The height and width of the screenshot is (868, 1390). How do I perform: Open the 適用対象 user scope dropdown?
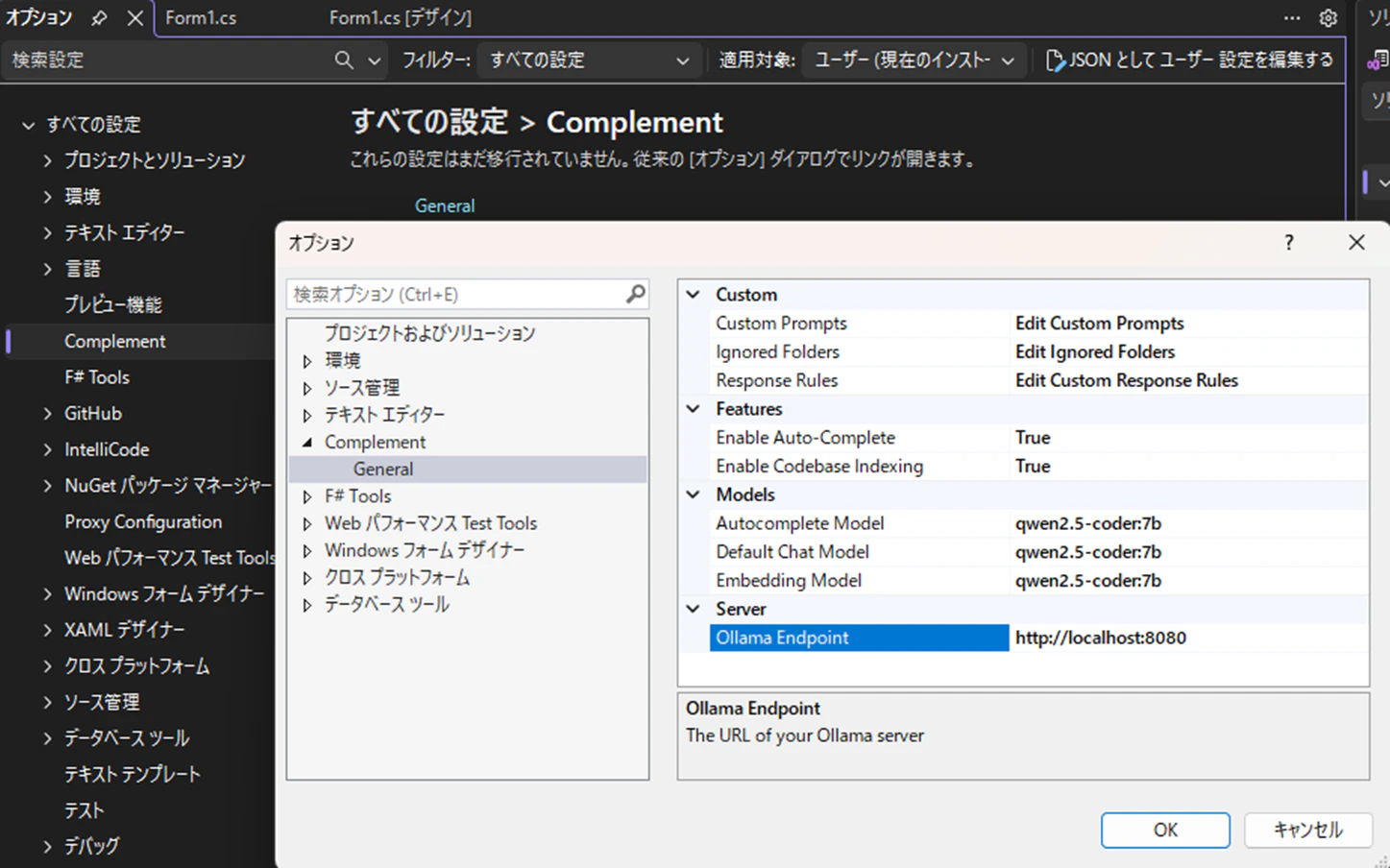[913, 60]
